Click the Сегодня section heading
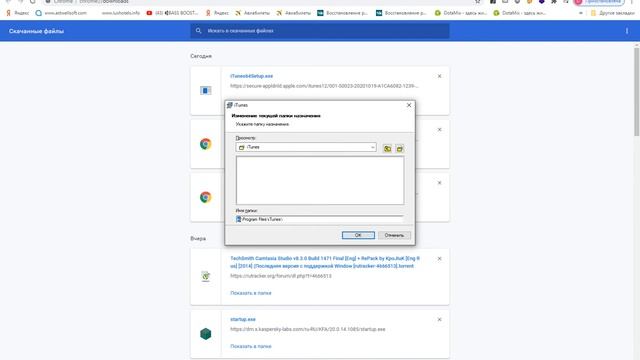This screenshot has width=640, height=360. [201, 56]
